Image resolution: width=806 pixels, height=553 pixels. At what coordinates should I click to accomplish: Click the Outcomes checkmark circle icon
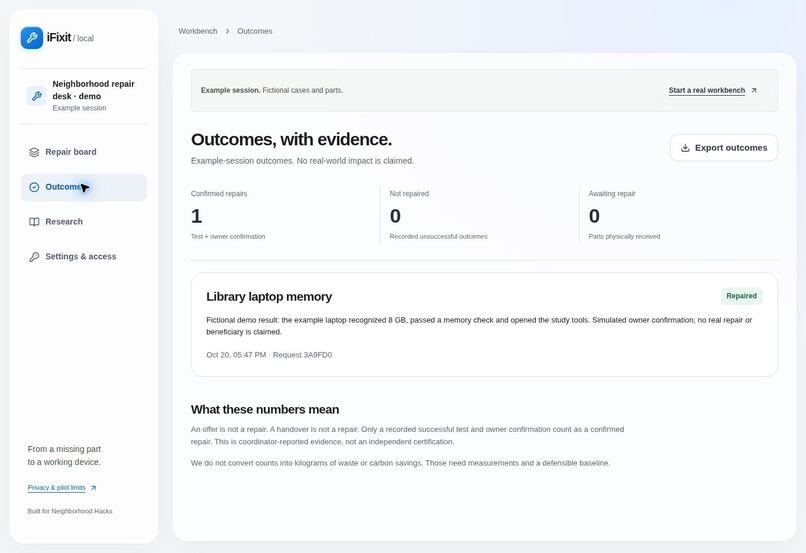[x=34, y=187]
